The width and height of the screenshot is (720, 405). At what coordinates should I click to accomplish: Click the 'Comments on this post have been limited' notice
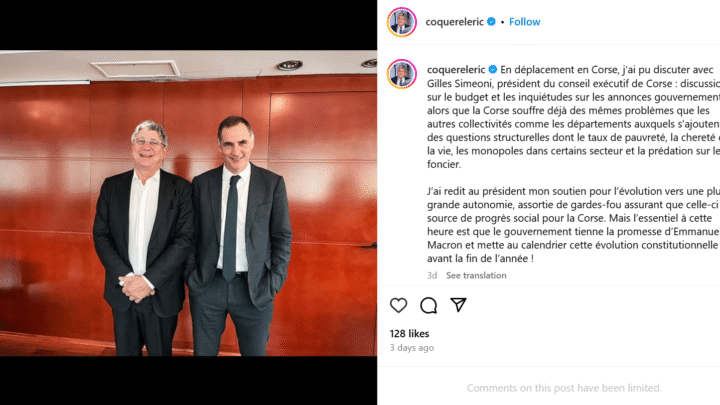(x=564, y=388)
